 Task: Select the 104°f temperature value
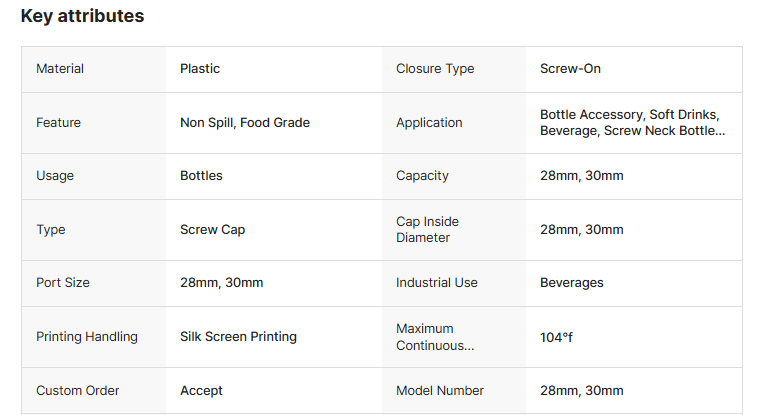556,337
